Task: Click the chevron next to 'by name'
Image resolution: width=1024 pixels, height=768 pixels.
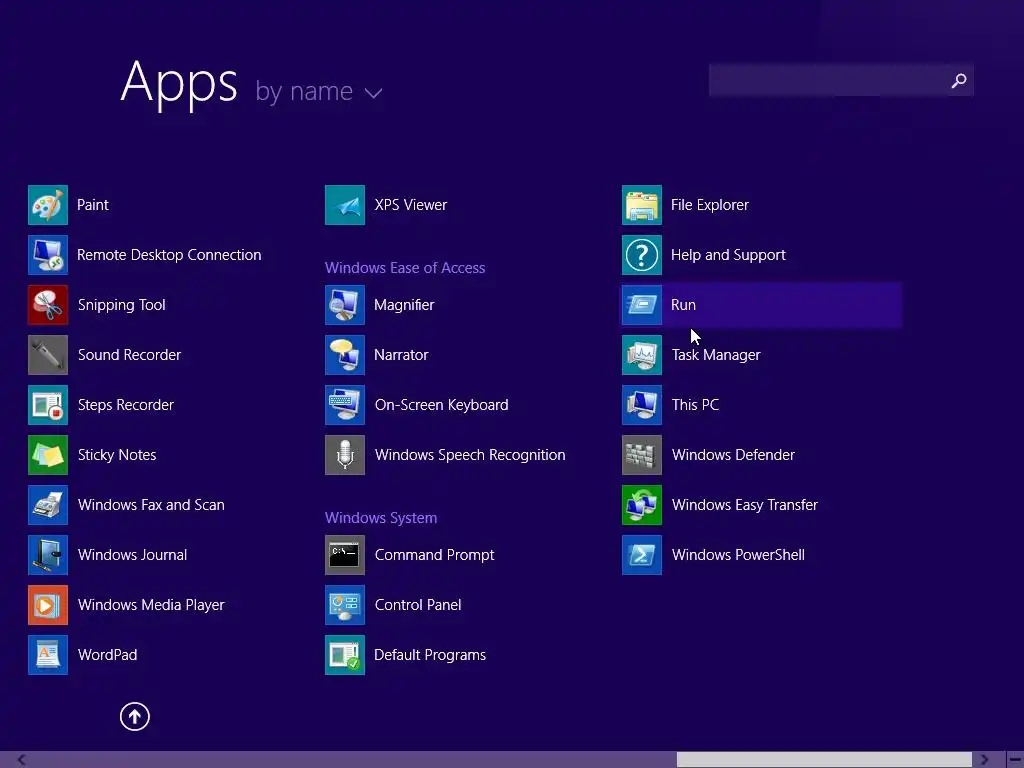Action: pyautogui.click(x=374, y=93)
